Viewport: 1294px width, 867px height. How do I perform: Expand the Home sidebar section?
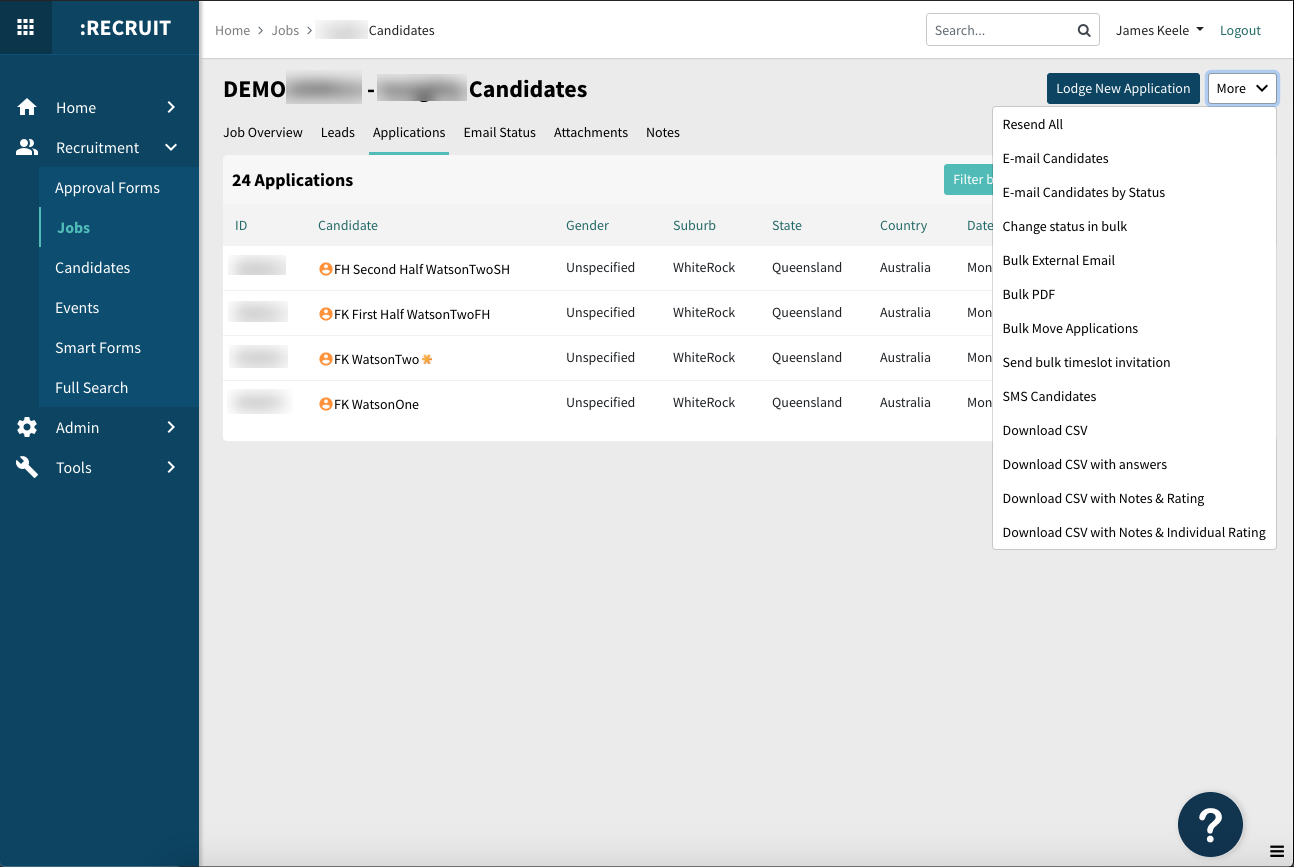click(172, 107)
